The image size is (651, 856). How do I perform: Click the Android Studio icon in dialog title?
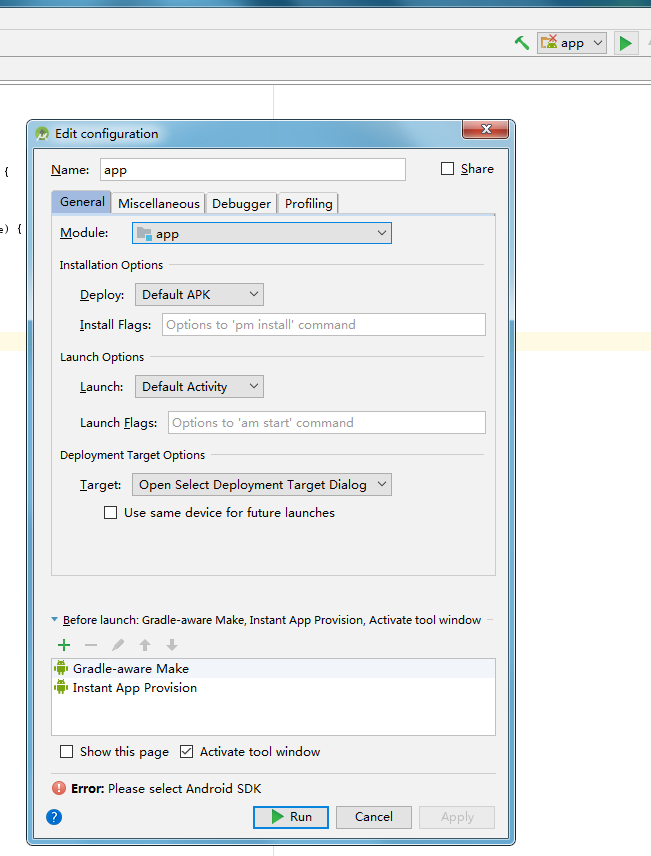point(42,134)
